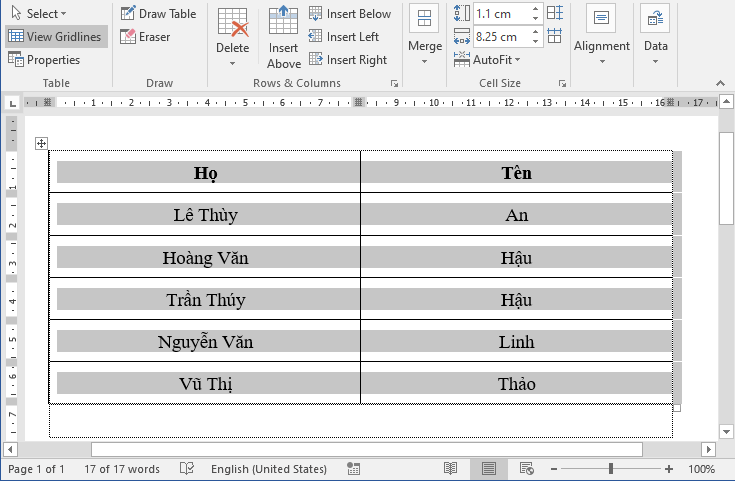The image size is (735, 481).
Task: Expand the Data dropdown arrow
Action: (655, 61)
